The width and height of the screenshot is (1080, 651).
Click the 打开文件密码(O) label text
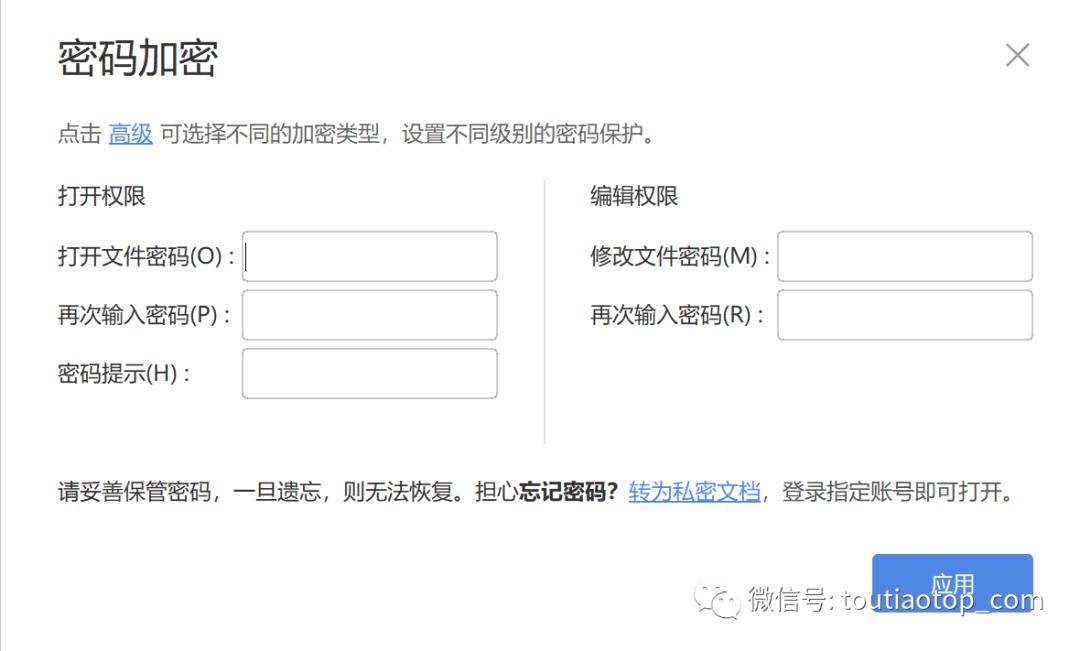point(147,256)
